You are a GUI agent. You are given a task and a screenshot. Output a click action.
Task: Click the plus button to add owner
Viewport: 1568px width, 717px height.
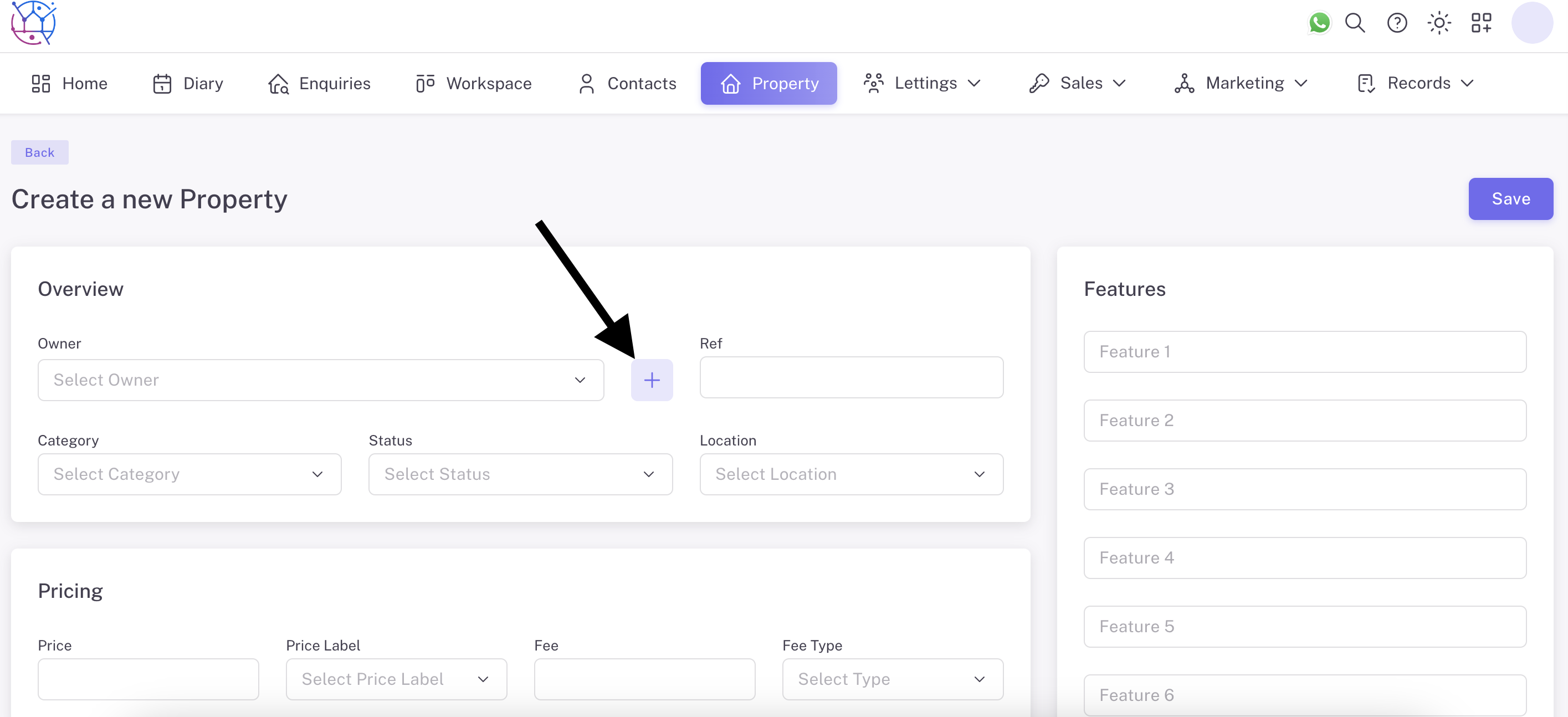point(652,380)
